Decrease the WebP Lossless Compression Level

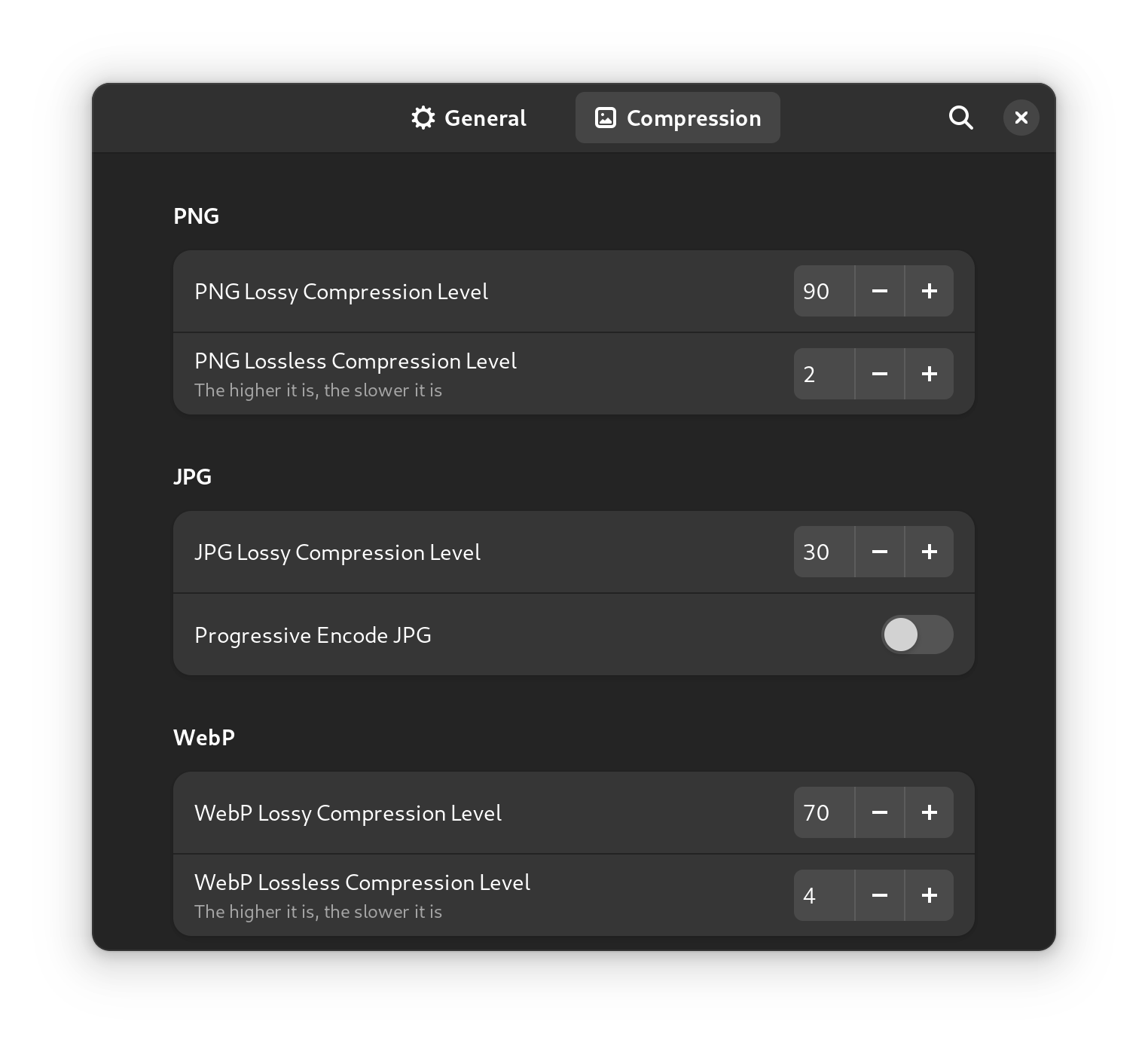pyautogui.click(x=879, y=895)
